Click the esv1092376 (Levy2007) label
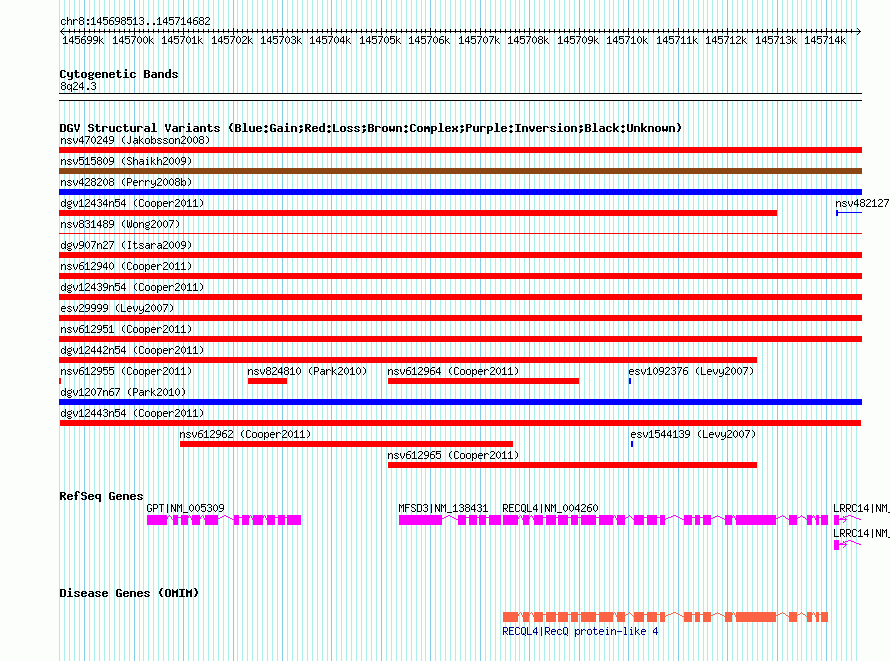 point(691,371)
